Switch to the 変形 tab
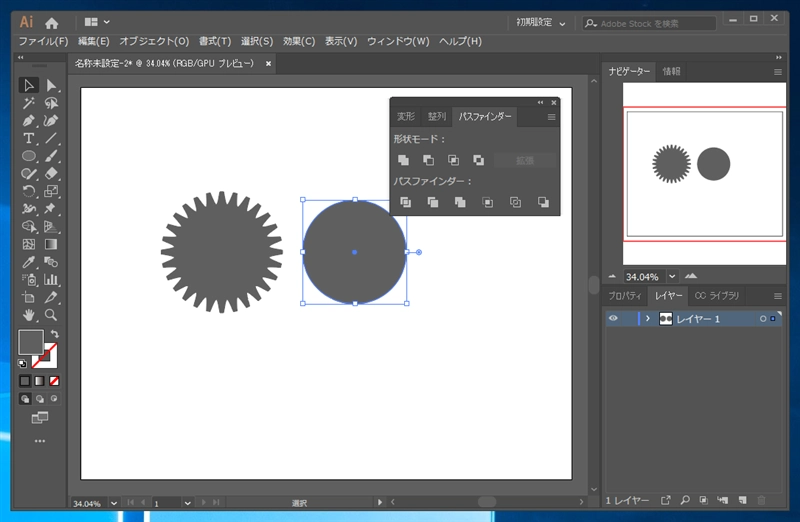The width and height of the screenshot is (800, 522). 406,117
